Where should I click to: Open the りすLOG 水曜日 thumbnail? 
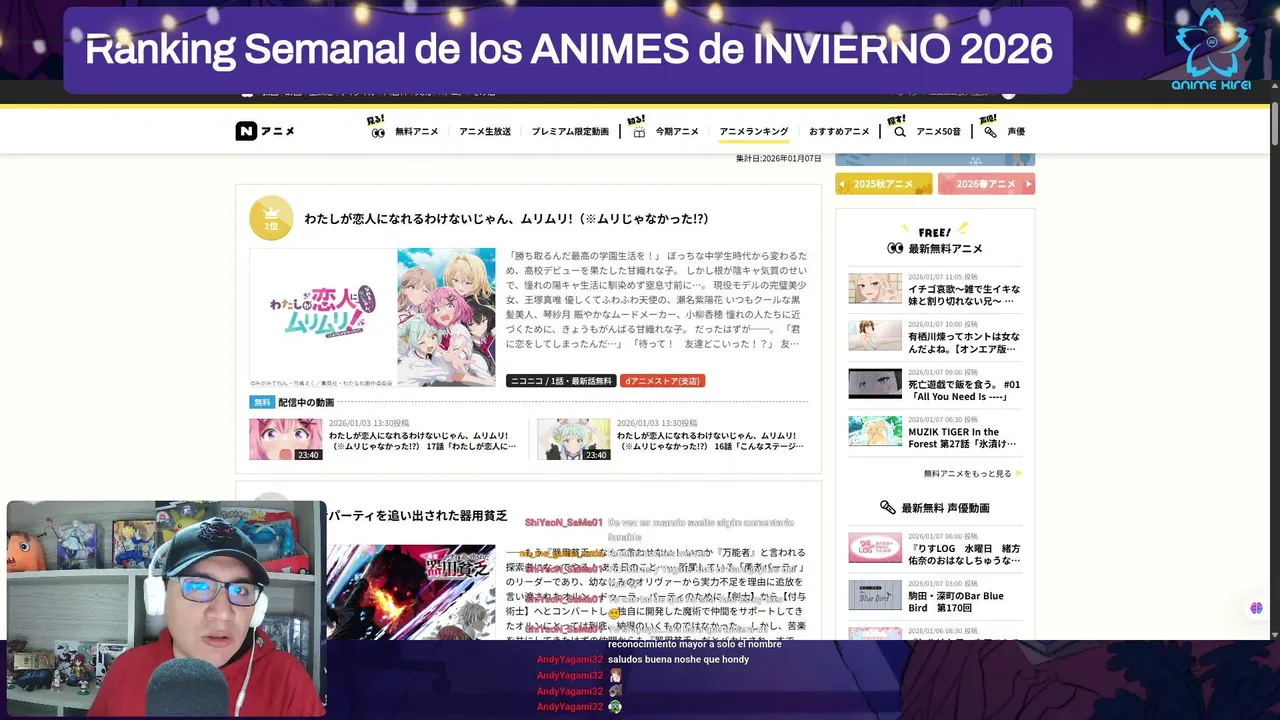point(875,547)
